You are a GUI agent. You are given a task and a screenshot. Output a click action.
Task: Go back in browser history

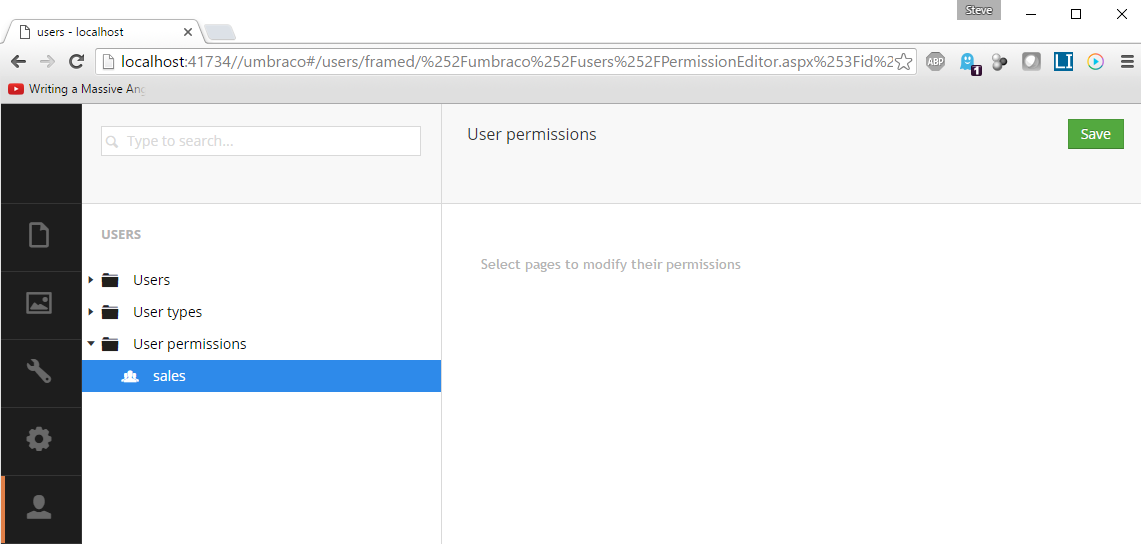[19, 62]
